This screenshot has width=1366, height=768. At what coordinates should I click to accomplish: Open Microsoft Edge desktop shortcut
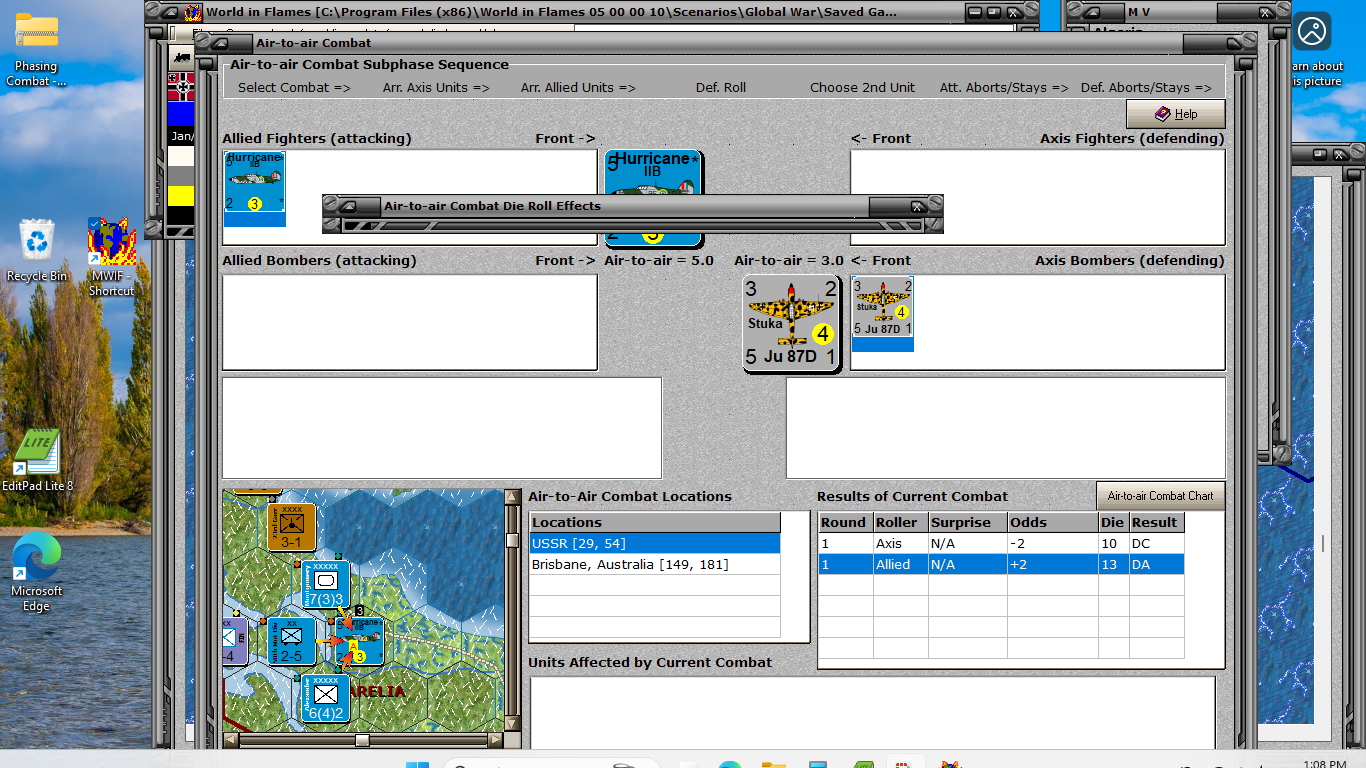37,572
